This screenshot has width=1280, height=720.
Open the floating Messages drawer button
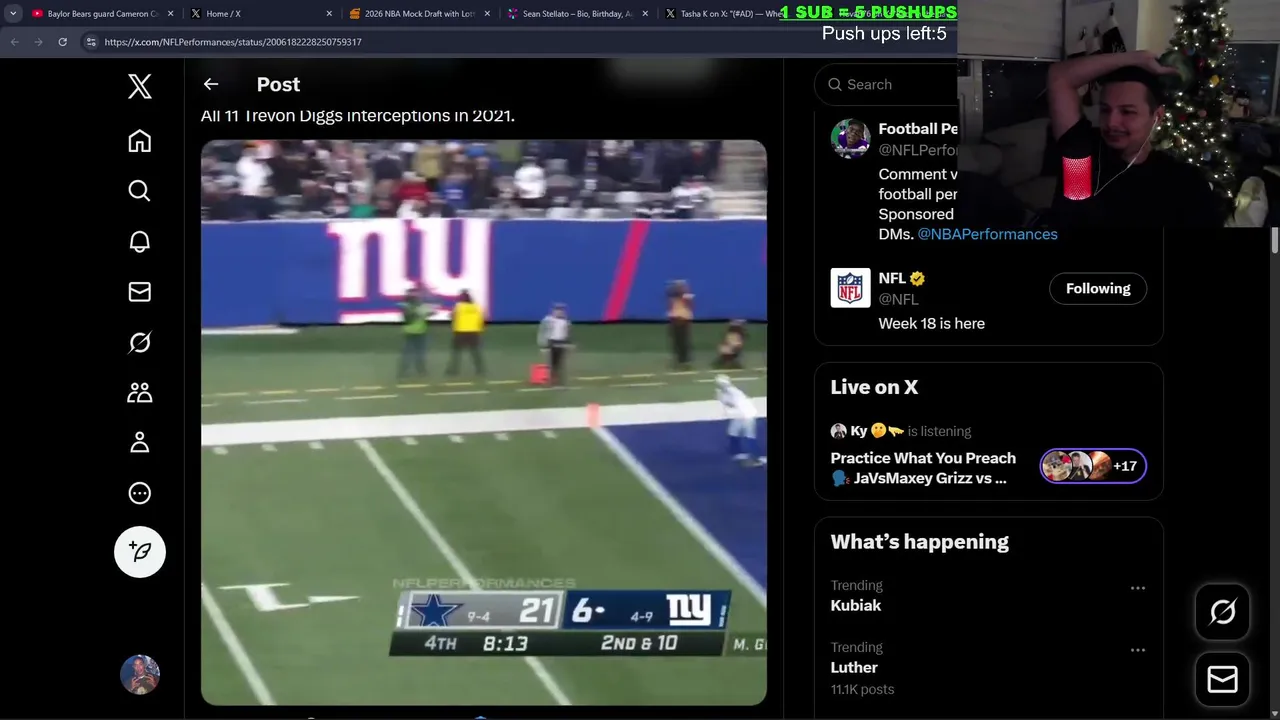point(1222,680)
